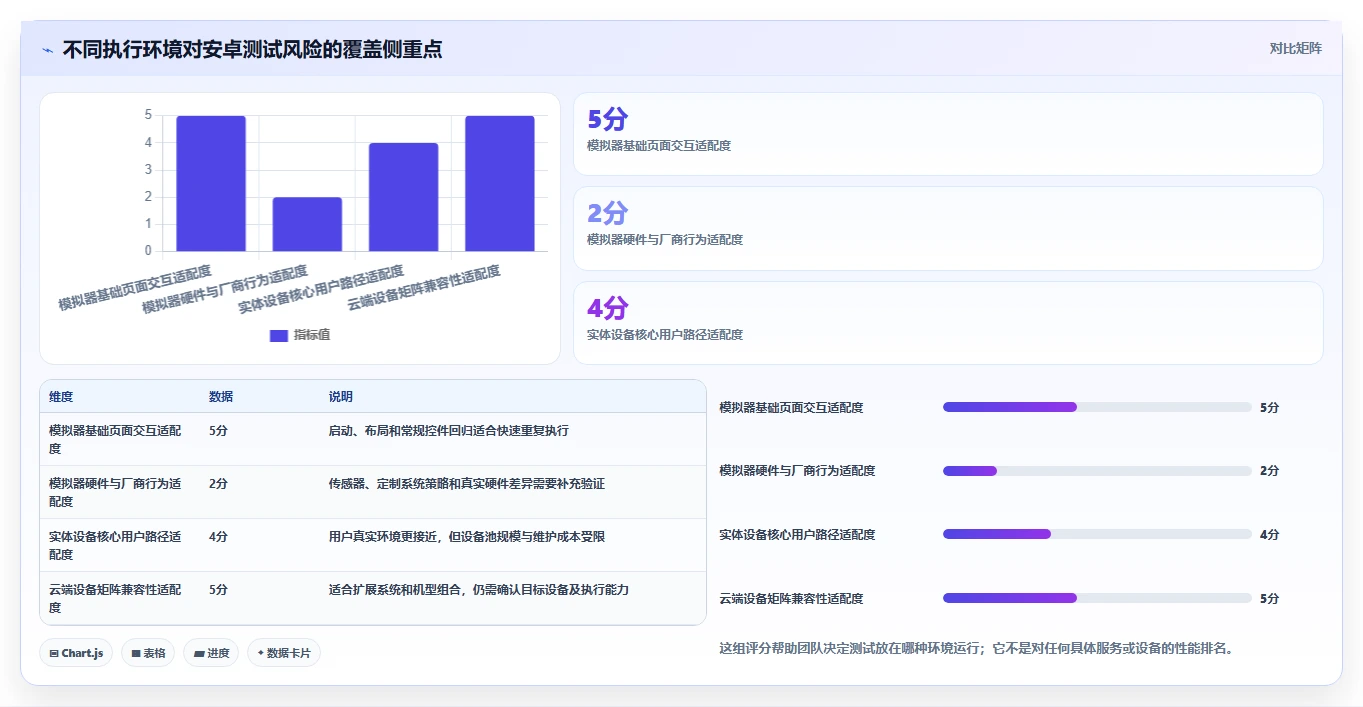Select the 数据卡片 tag chip
1363x707 pixels.
click(284, 653)
